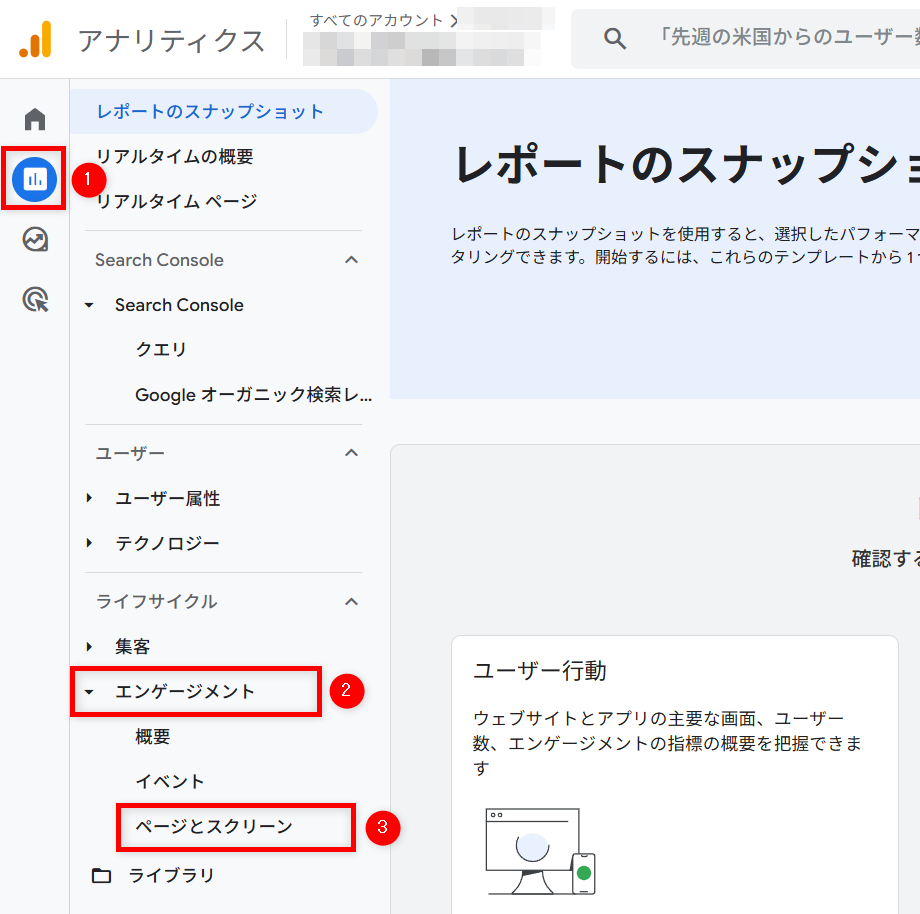Open the Explore icon in left rail
This screenshot has height=914, width=920.
[35, 240]
